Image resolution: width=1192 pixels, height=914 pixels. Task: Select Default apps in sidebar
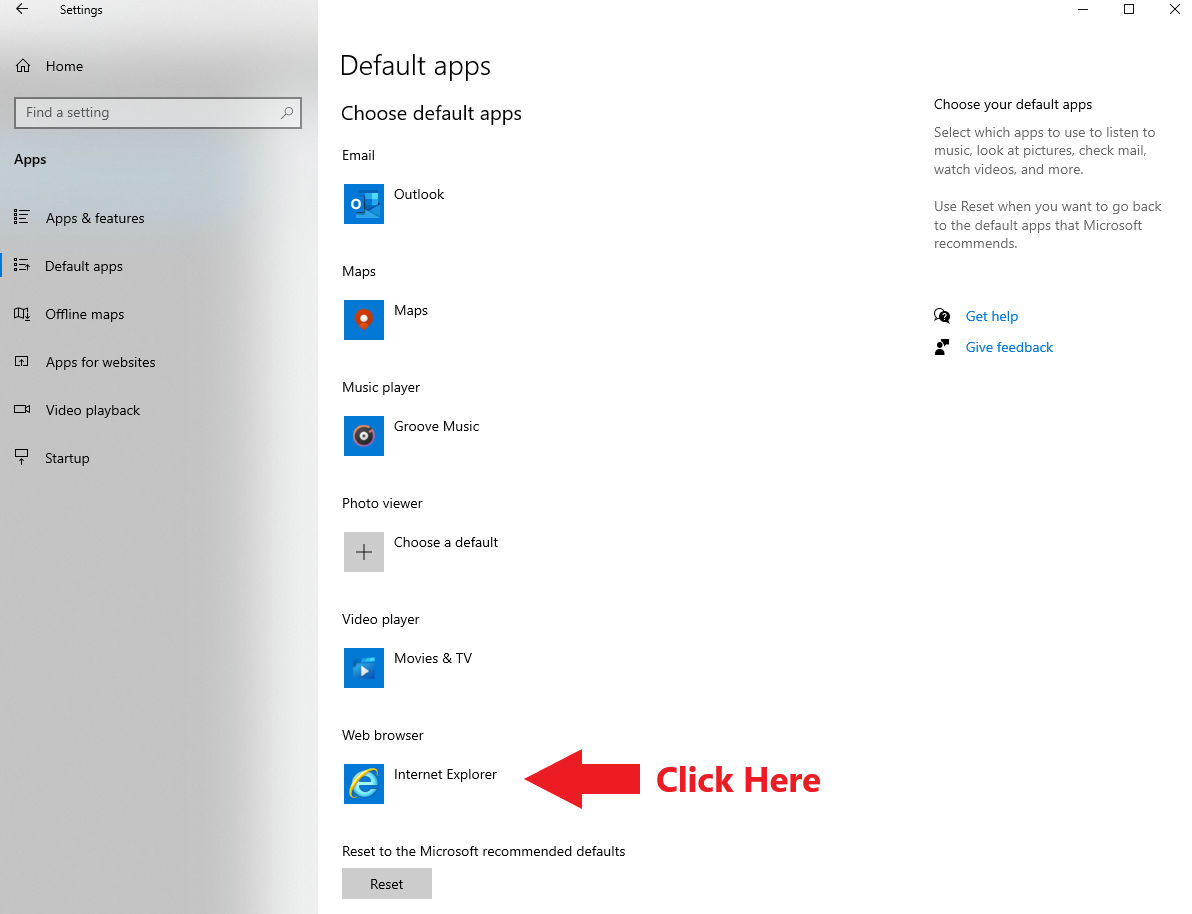click(84, 266)
